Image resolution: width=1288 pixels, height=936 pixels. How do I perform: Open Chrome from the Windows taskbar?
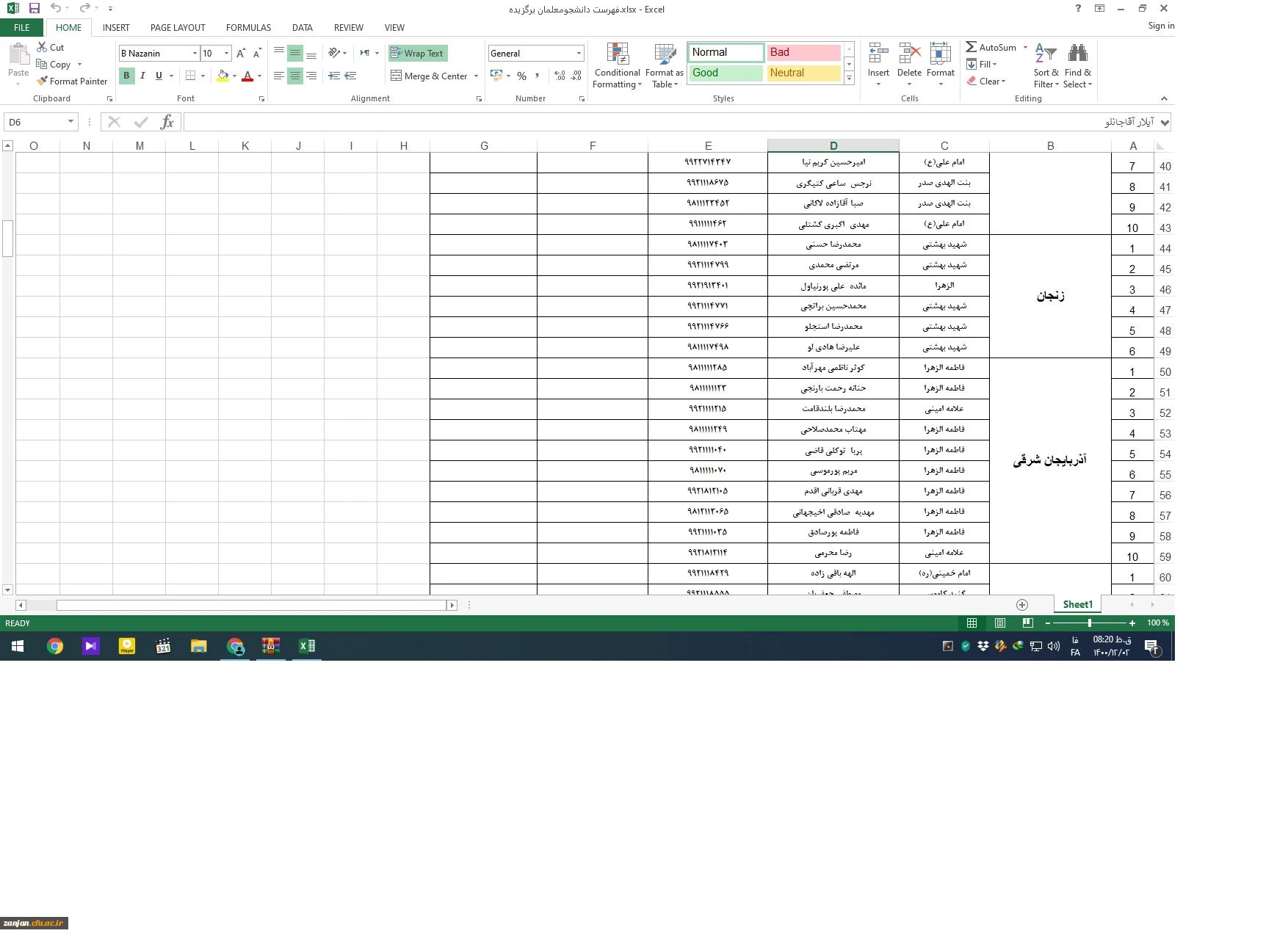[55, 646]
